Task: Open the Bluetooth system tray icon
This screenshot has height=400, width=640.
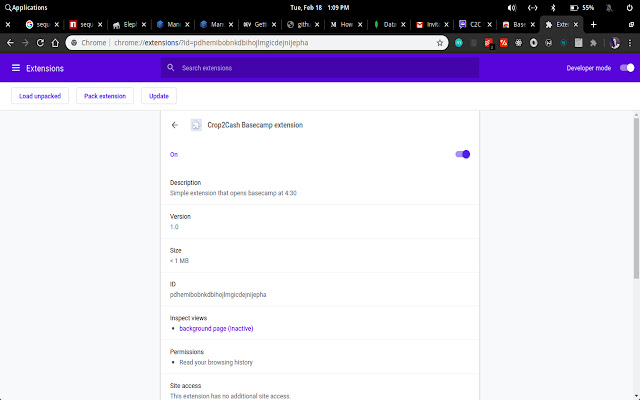Action: (x=553, y=7)
